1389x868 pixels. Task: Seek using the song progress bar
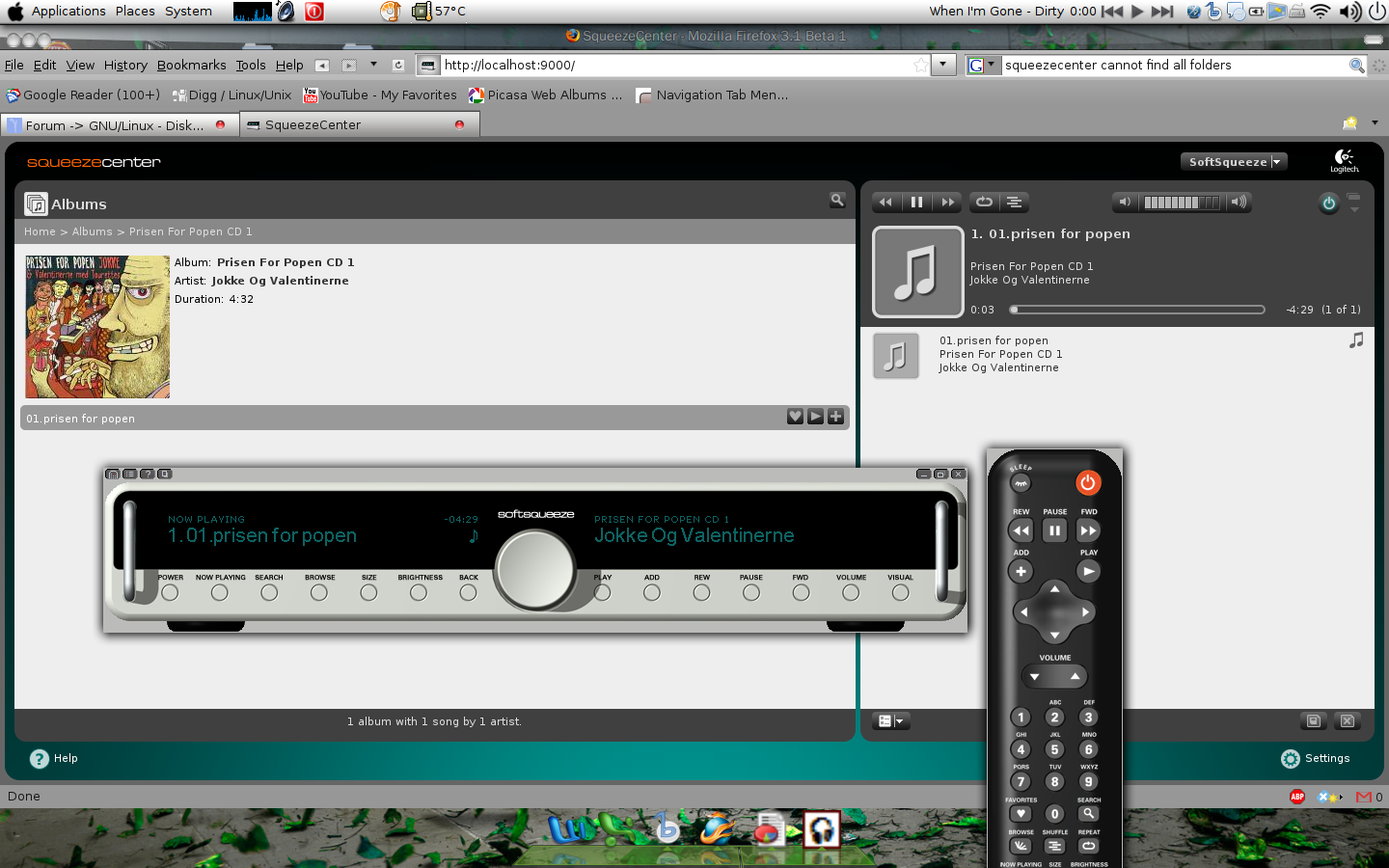1138,310
